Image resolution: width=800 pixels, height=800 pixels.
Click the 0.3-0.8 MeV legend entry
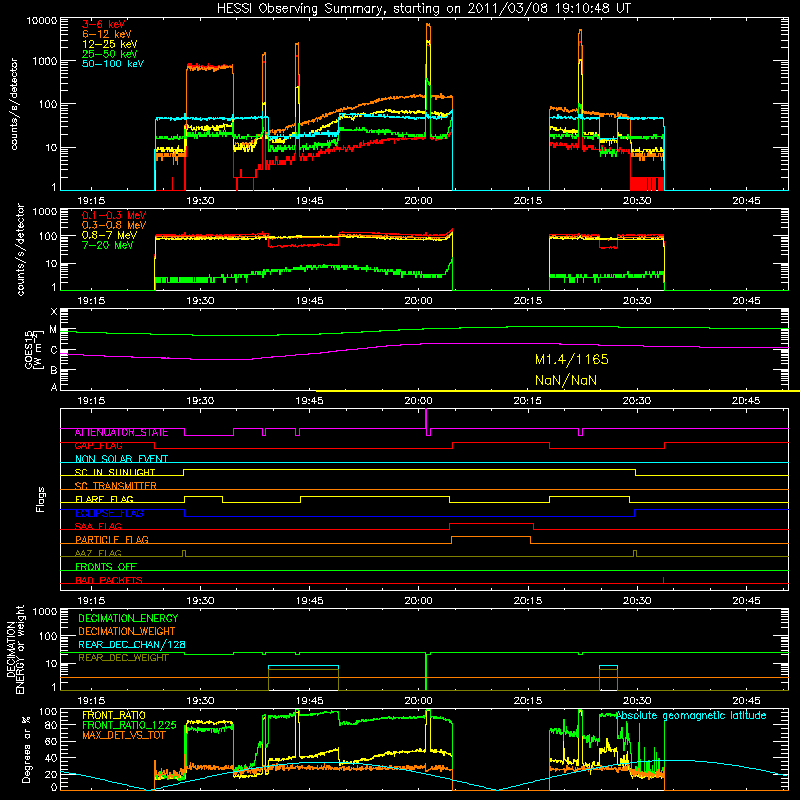pyautogui.click(x=114, y=225)
